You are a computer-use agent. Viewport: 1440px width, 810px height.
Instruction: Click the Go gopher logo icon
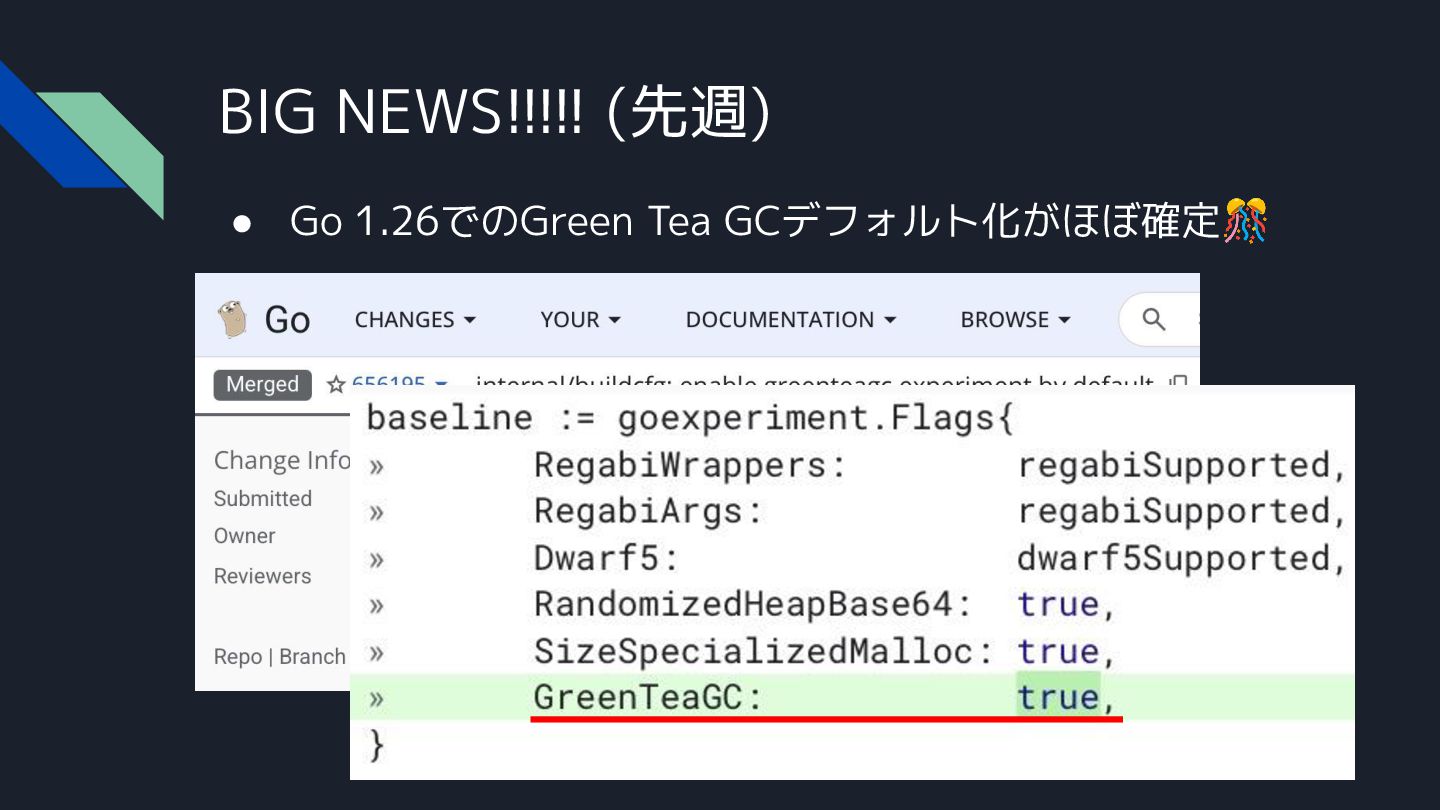pos(232,319)
